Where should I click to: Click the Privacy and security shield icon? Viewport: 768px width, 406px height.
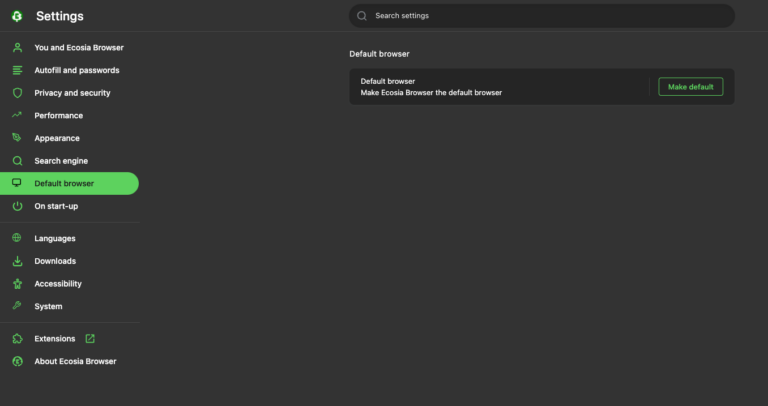[17, 93]
